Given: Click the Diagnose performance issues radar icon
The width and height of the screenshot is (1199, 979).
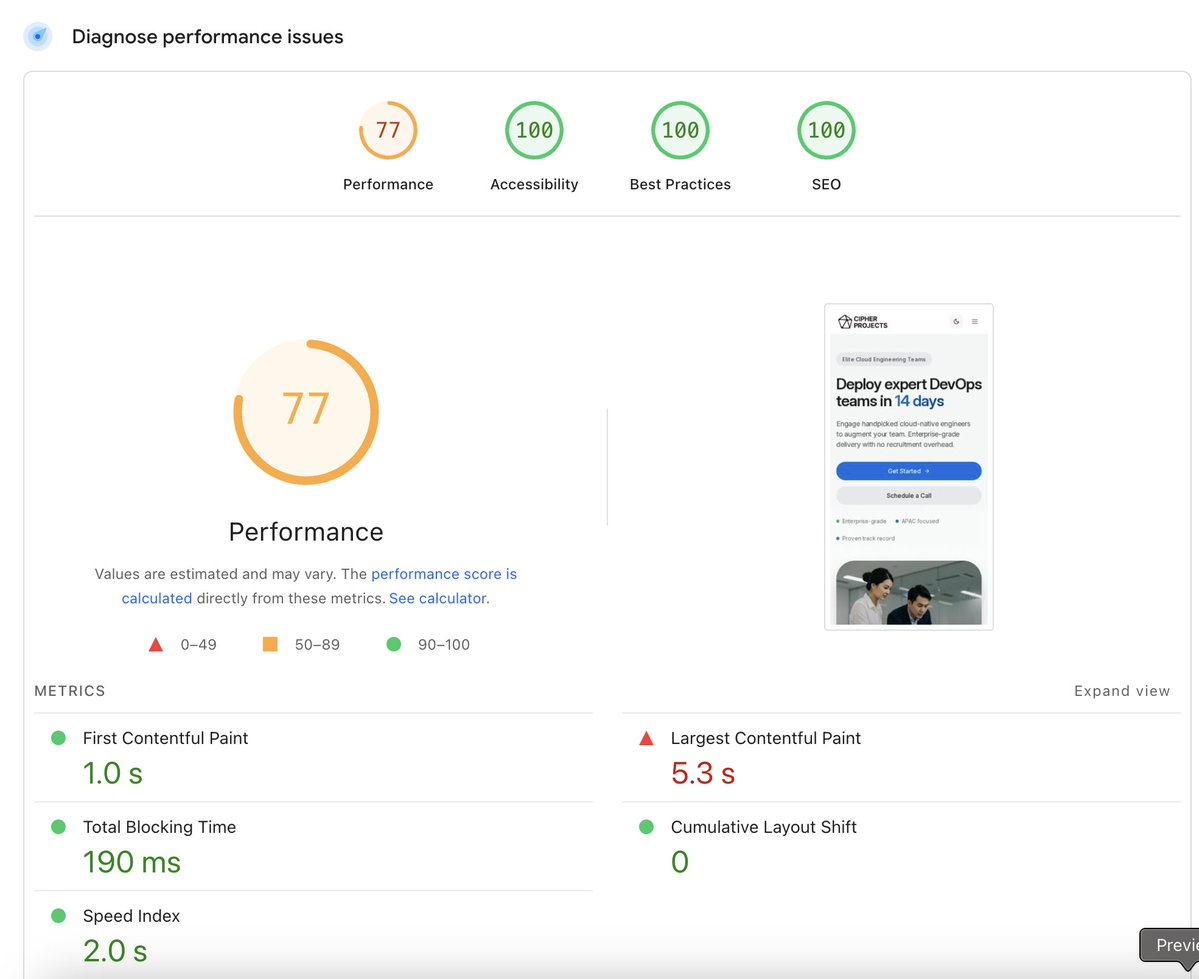Looking at the screenshot, I should tap(37, 36).
